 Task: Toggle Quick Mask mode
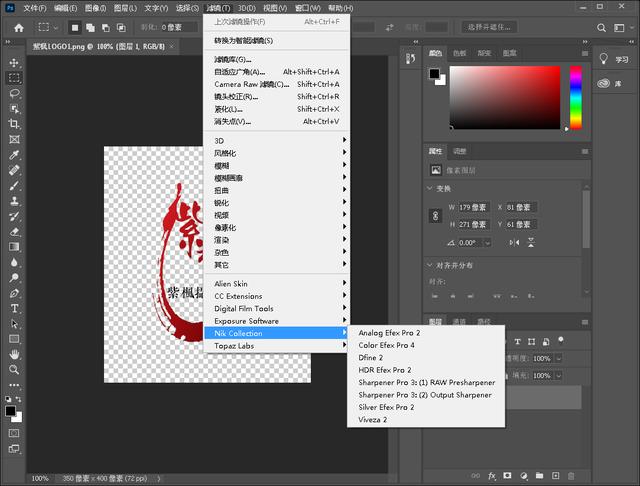[x=14, y=433]
